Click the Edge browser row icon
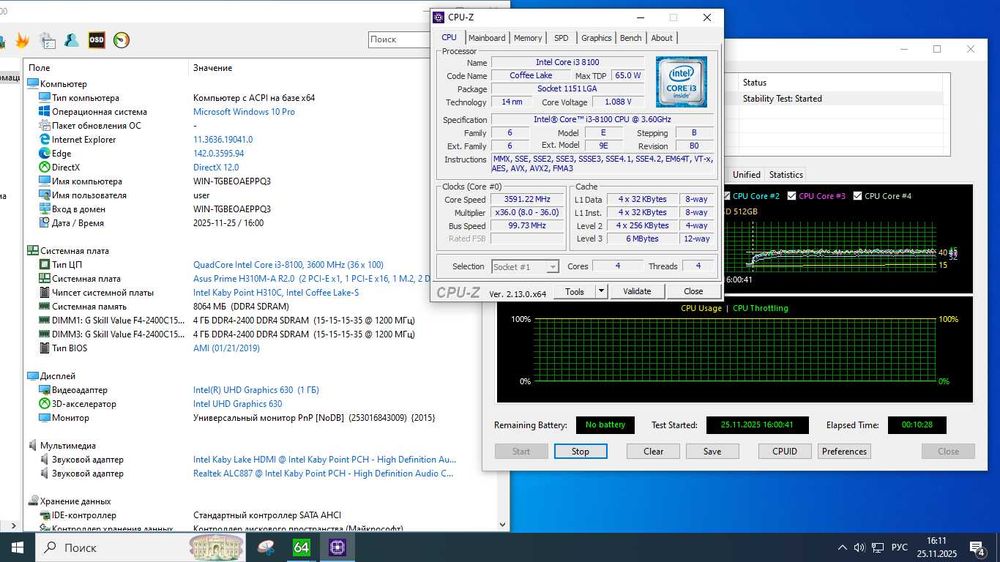 [x=44, y=153]
